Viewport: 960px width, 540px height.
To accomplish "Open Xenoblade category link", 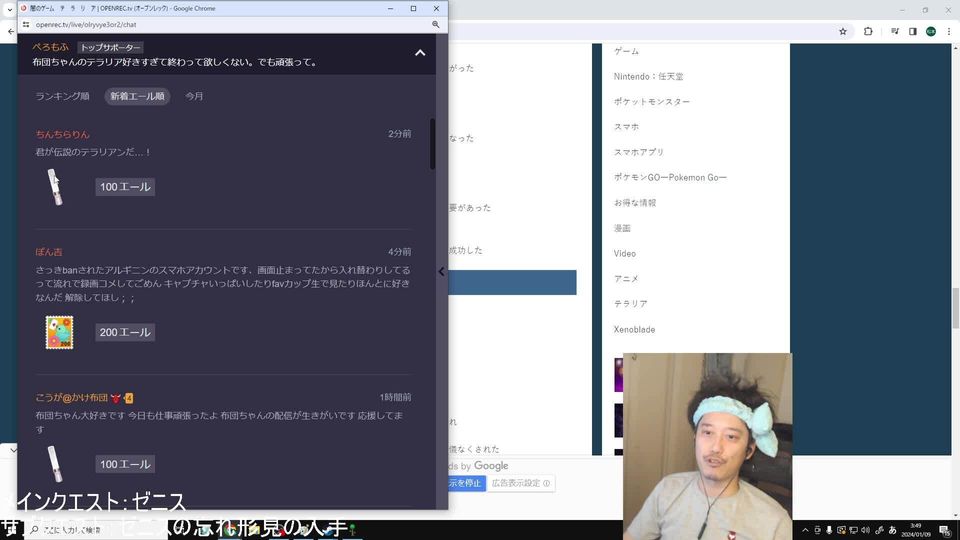I will coord(634,329).
